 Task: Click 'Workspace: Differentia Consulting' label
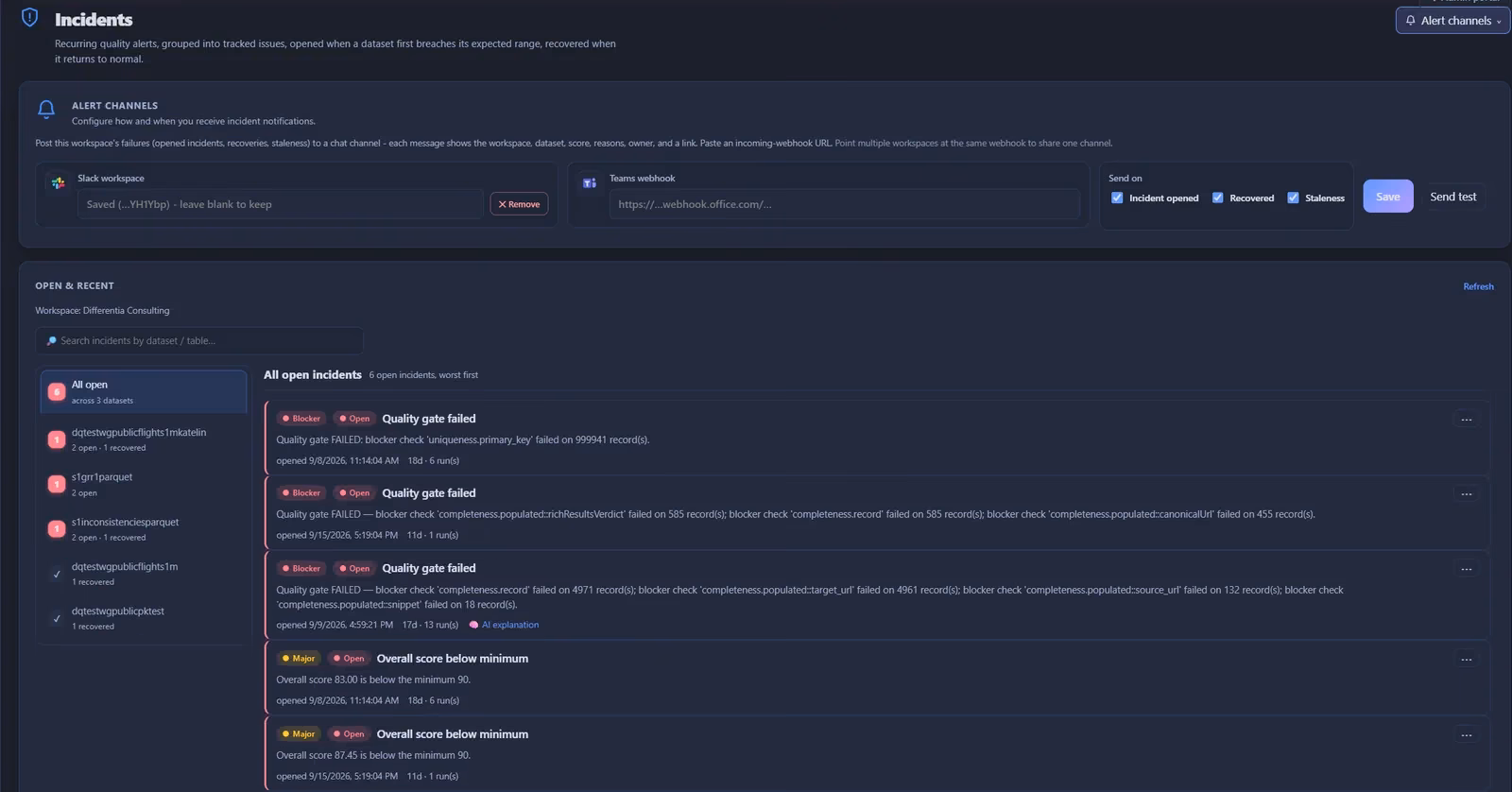(102, 310)
